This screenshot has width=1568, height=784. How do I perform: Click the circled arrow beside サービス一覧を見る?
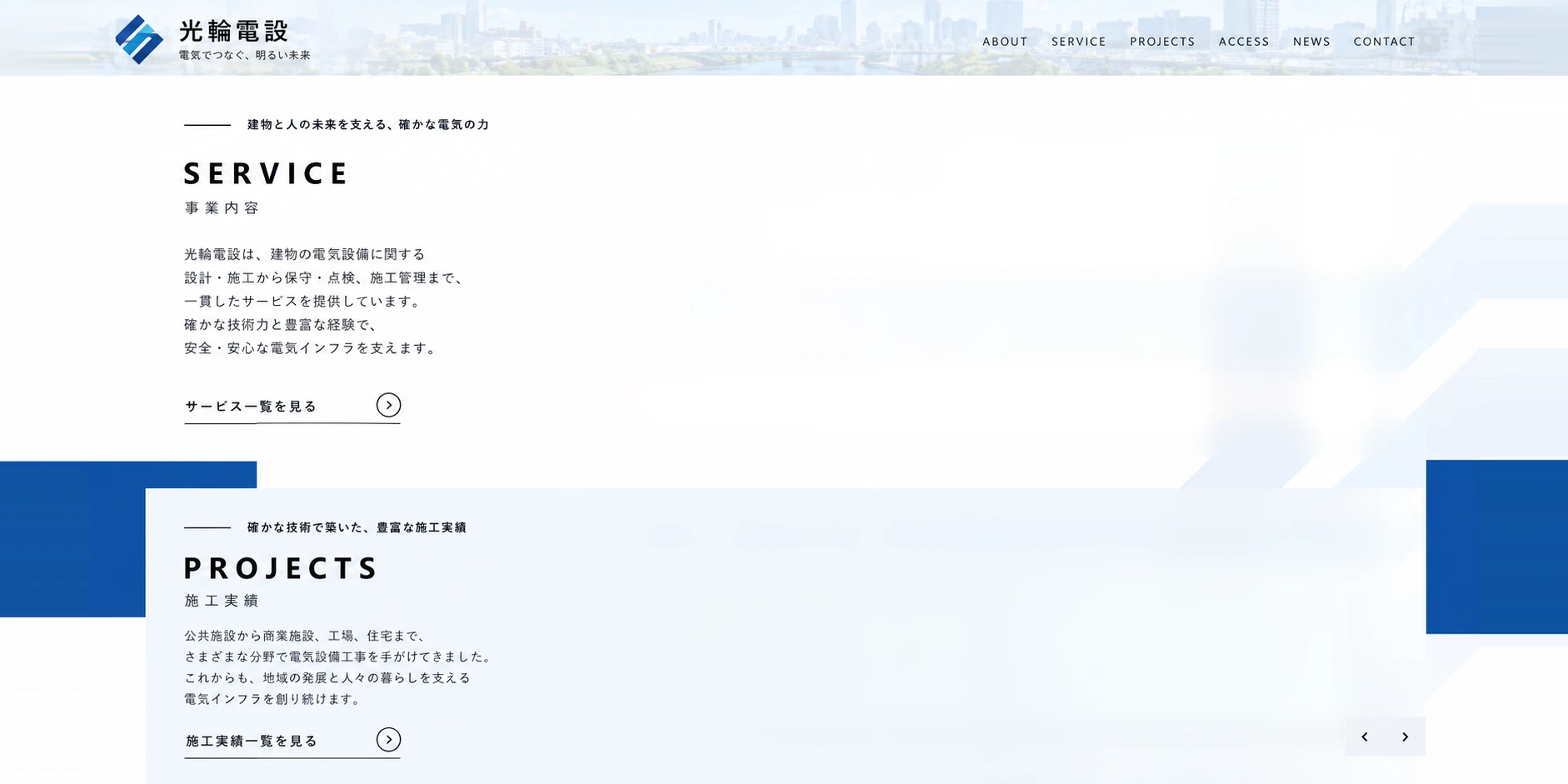tap(388, 405)
